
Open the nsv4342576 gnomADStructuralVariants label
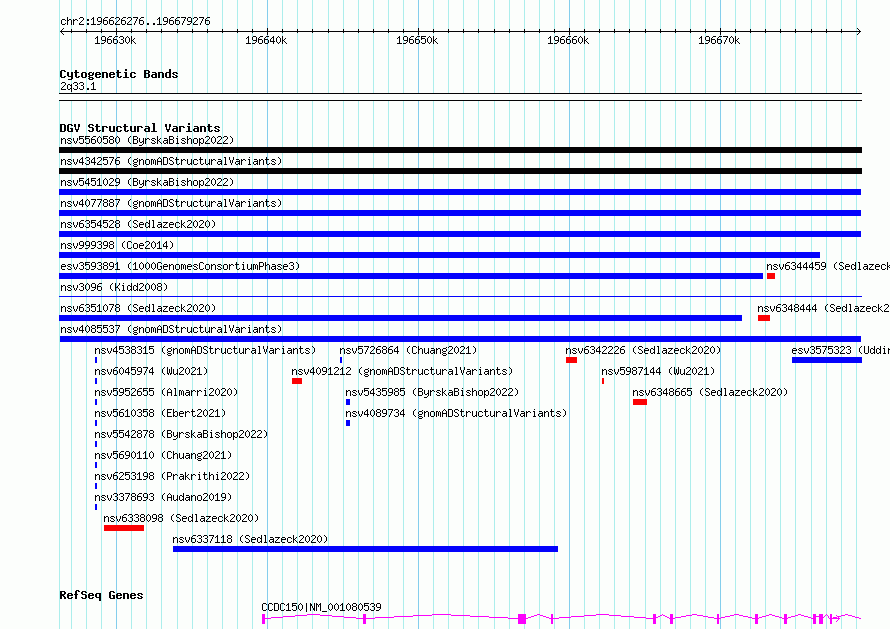(171, 161)
